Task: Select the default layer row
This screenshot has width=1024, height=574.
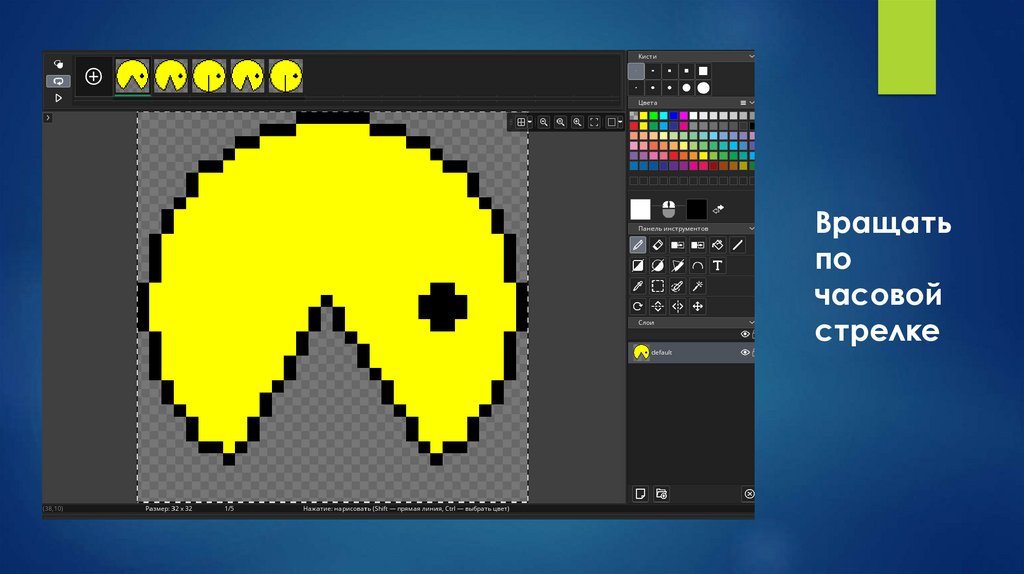Action: (x=691, y=352)
